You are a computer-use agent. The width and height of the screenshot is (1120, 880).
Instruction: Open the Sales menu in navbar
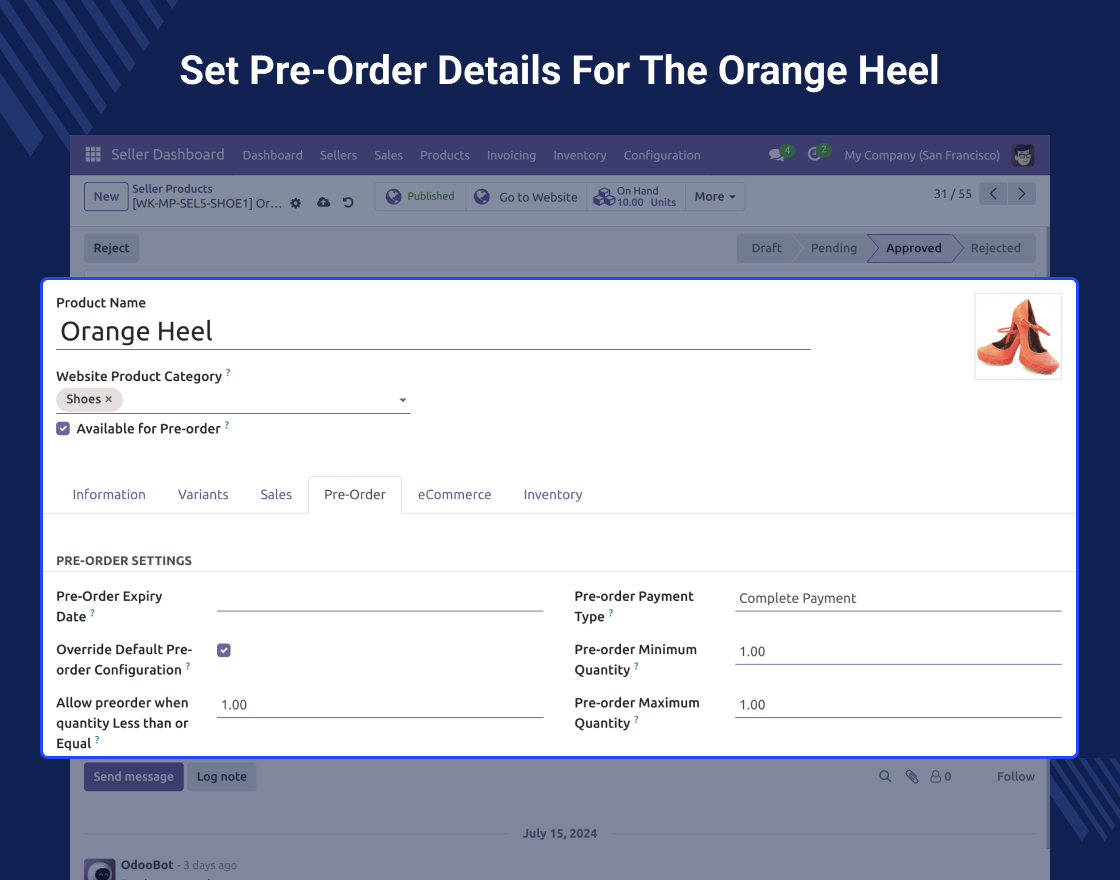point(388,155)
